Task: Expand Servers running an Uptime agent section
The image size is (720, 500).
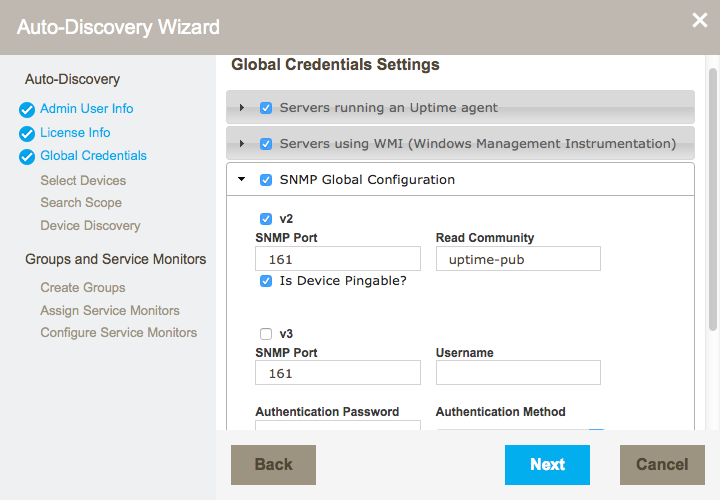Action: click(242, 108)
